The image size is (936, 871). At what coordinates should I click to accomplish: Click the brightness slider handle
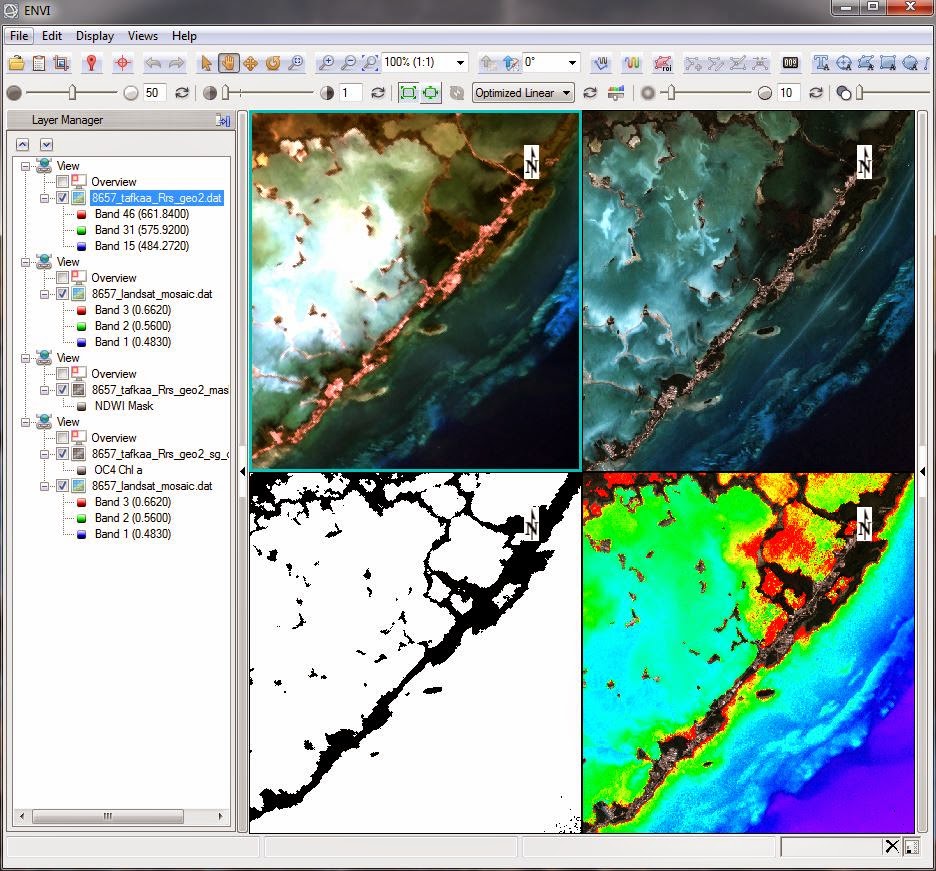pyautogui.click(x=73, y=93)
